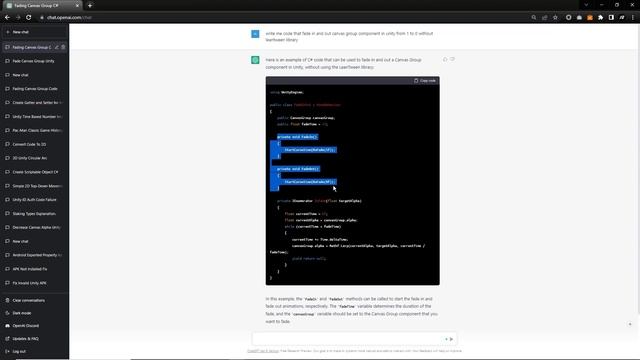Open the 'Android Exported Property' conversation
The height and width of the screenshot is (360, 640).
[x=34, y=255]
